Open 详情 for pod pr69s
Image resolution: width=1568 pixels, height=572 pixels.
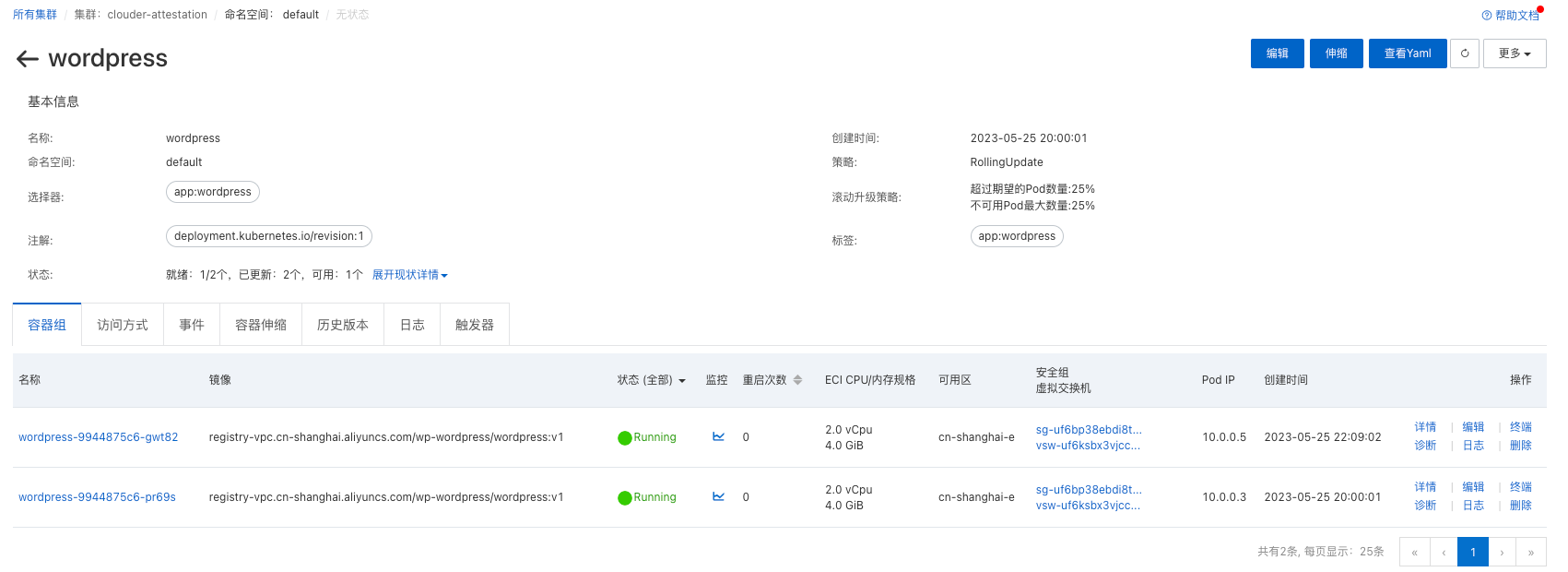(x=1425, y=487)
